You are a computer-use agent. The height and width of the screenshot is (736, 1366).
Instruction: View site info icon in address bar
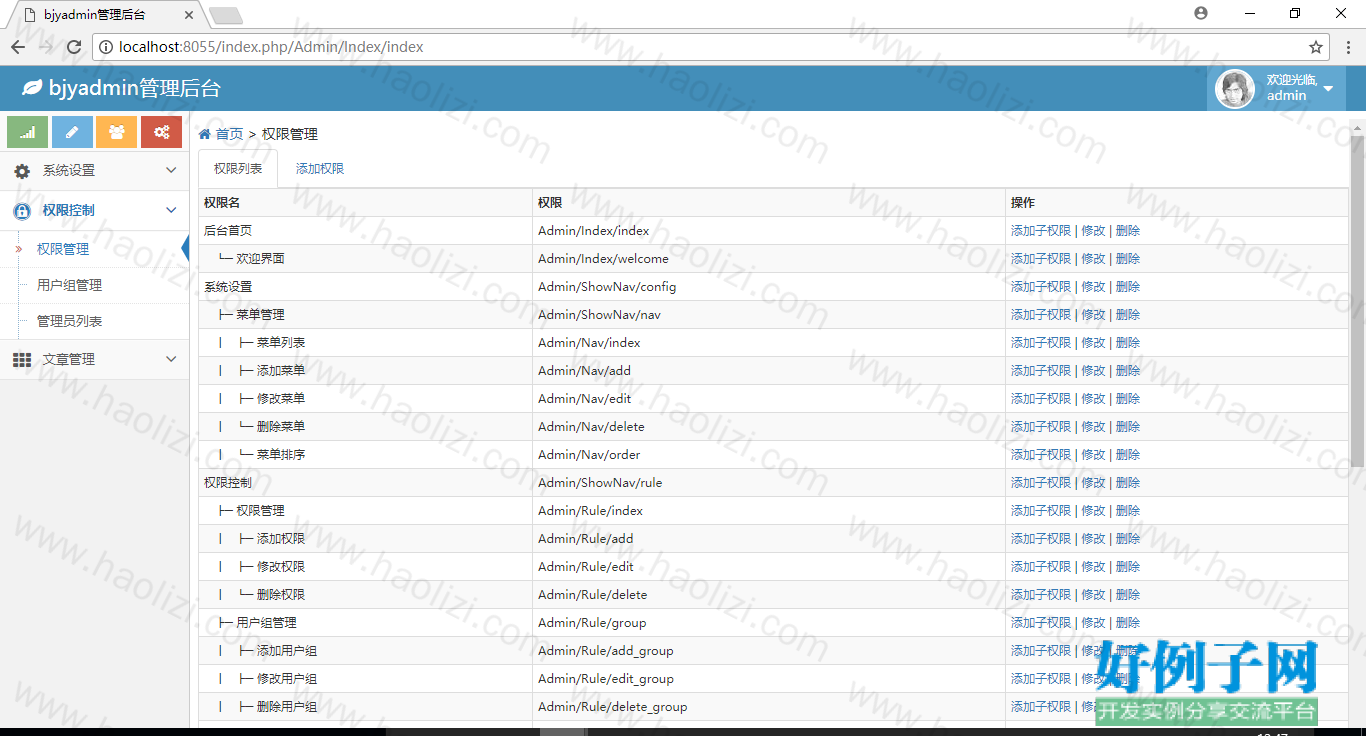click(105, 47)
